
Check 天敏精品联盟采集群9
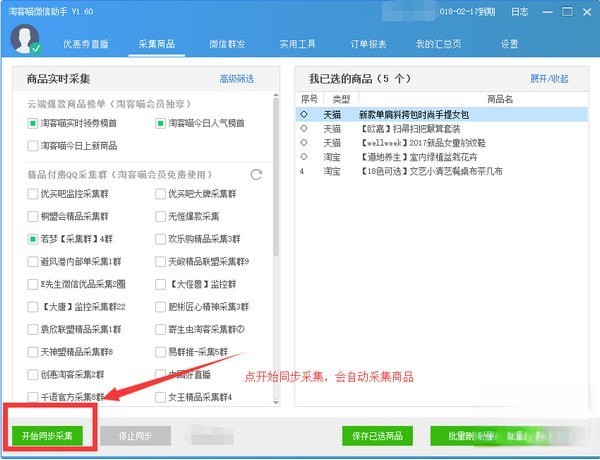click(160, 262)
